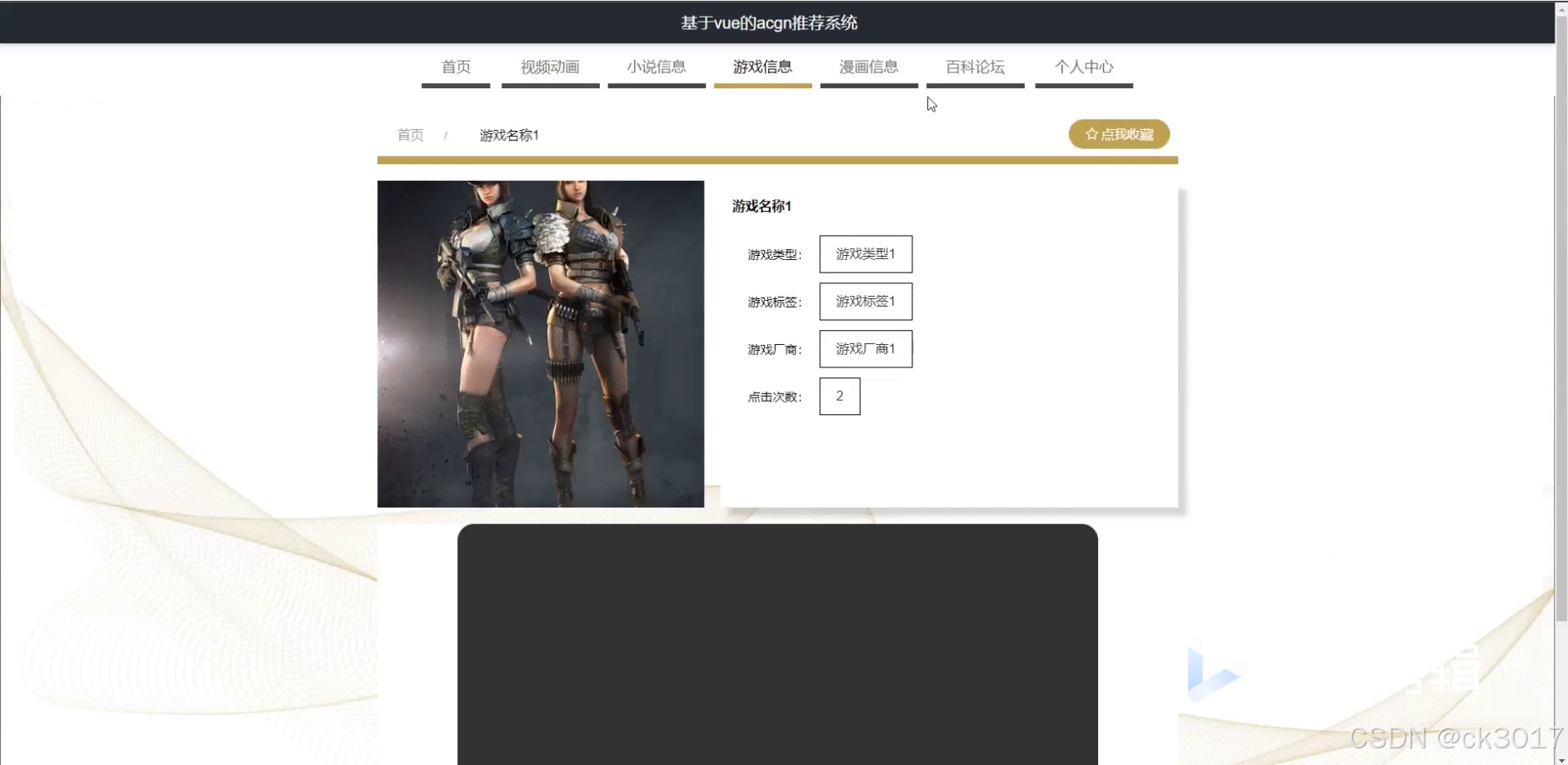Click the star icon in 点我收藏
The image size is (1568, 765).
(1091, 134)
